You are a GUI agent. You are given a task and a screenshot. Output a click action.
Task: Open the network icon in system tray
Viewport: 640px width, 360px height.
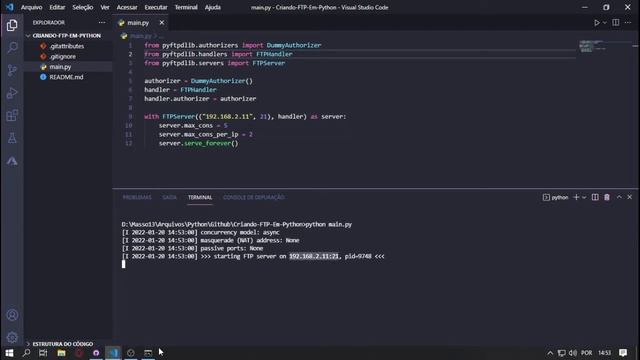[562, 353]
